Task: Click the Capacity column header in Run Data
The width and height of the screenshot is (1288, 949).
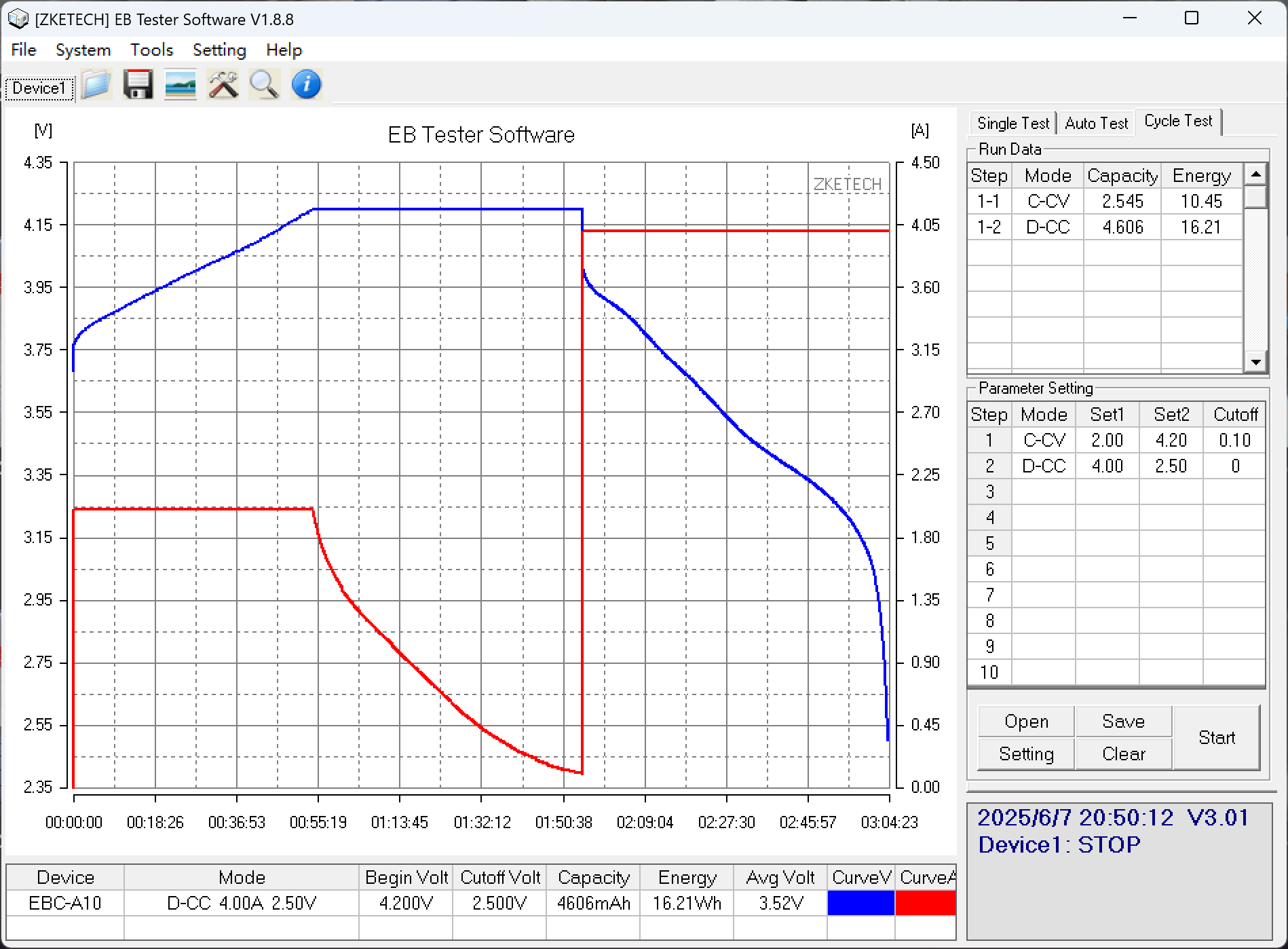Action: [x=1122, y=176]
